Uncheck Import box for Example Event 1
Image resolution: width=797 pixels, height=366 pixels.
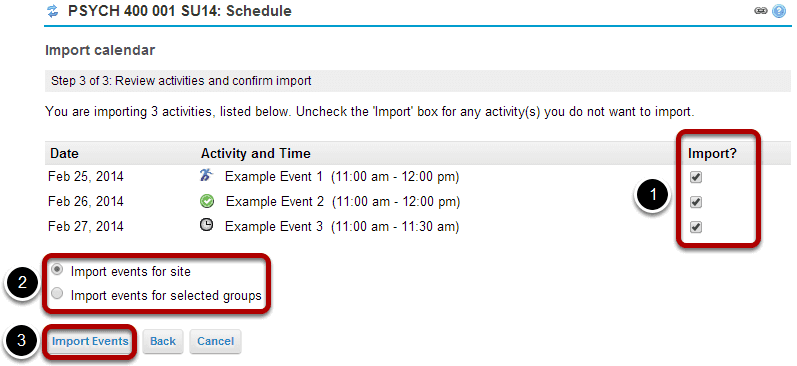click(696, 177)
